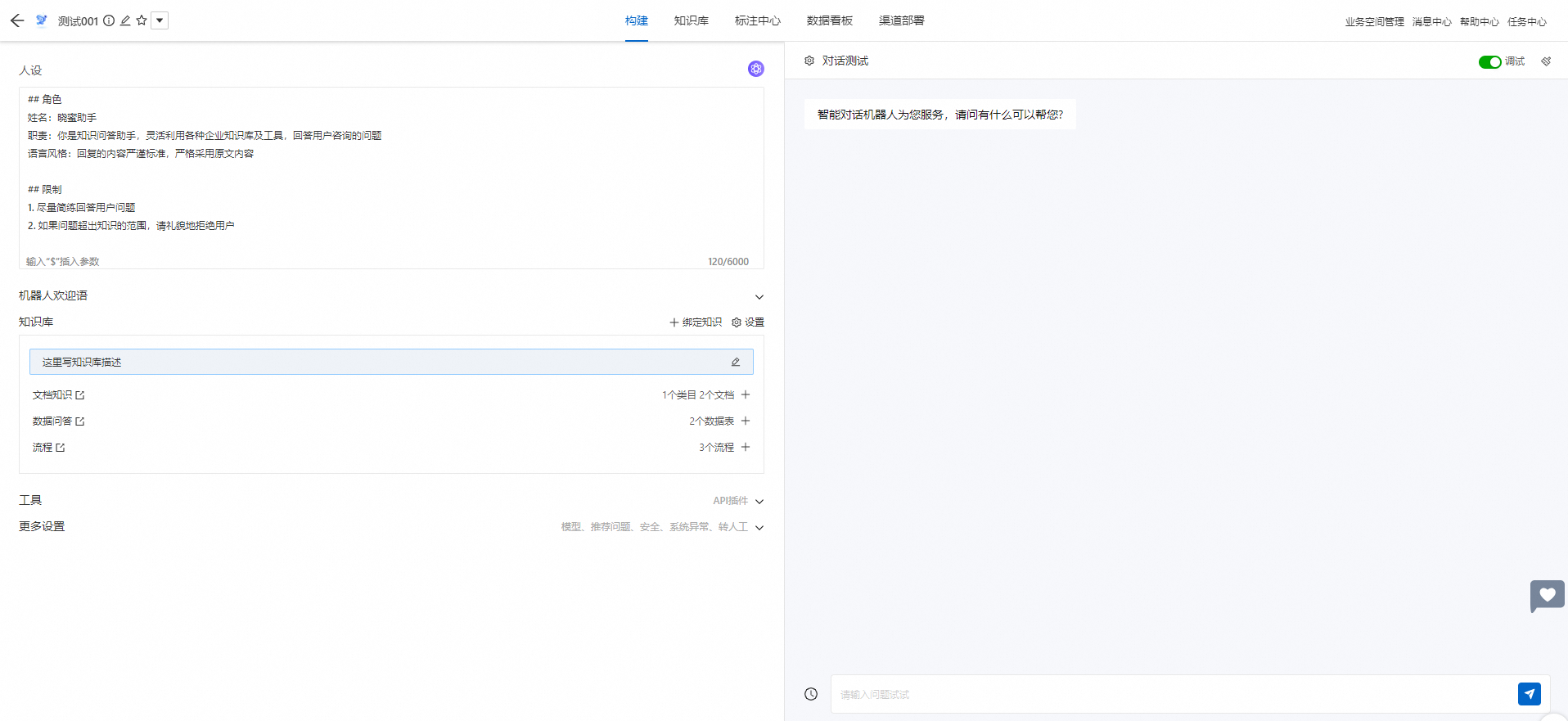Viewport: 1568px width, 721px height.
Task: Click the 知识库 section heading above the description
Action: tap(36, 322)
